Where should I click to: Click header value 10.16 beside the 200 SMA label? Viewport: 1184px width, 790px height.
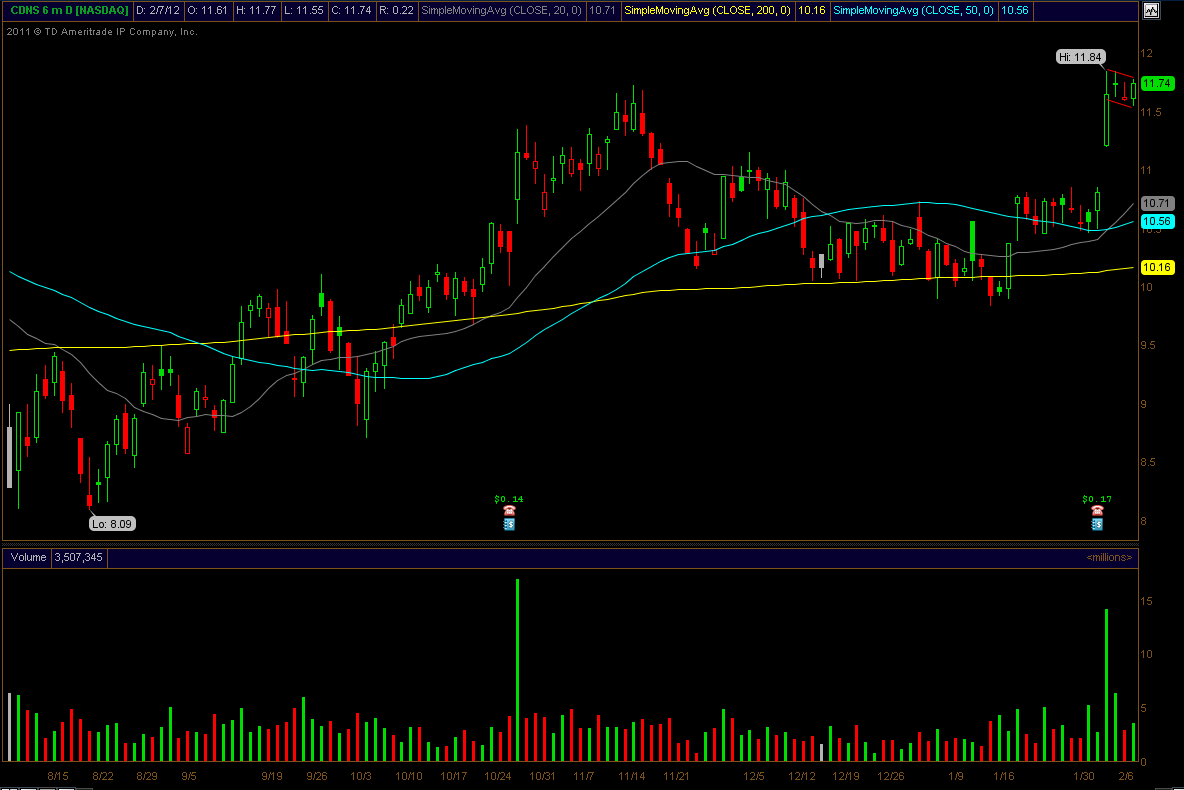pyautogui.click(x=812, y=11)
